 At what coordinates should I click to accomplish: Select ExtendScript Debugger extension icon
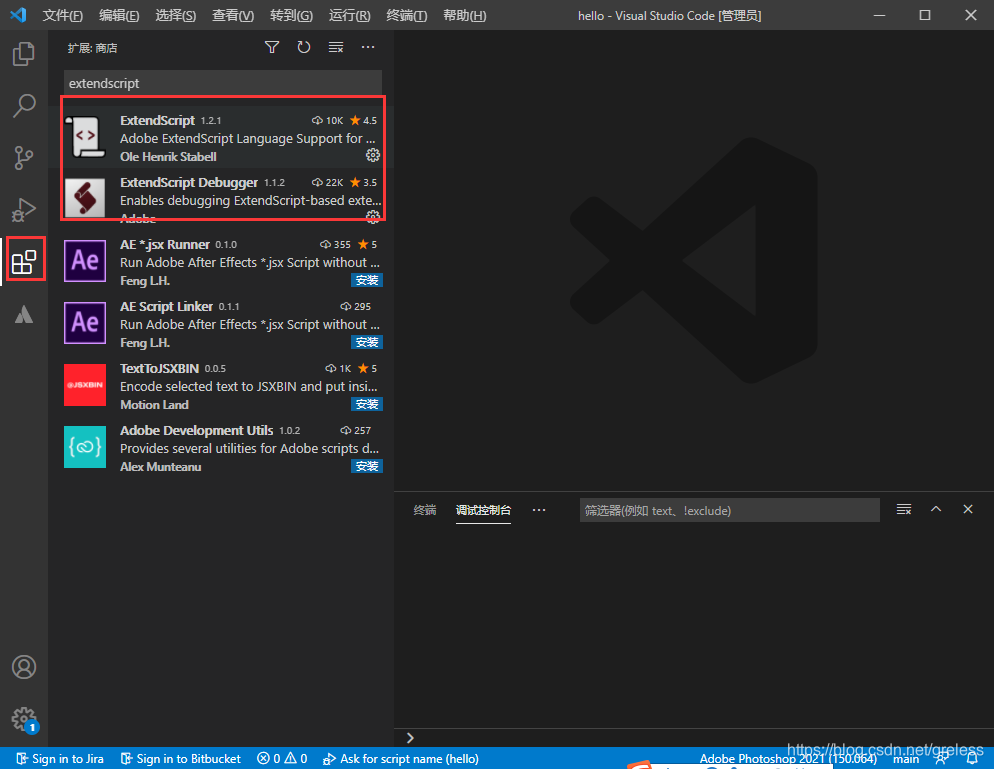pyautogui.click(x=85, y=198)
